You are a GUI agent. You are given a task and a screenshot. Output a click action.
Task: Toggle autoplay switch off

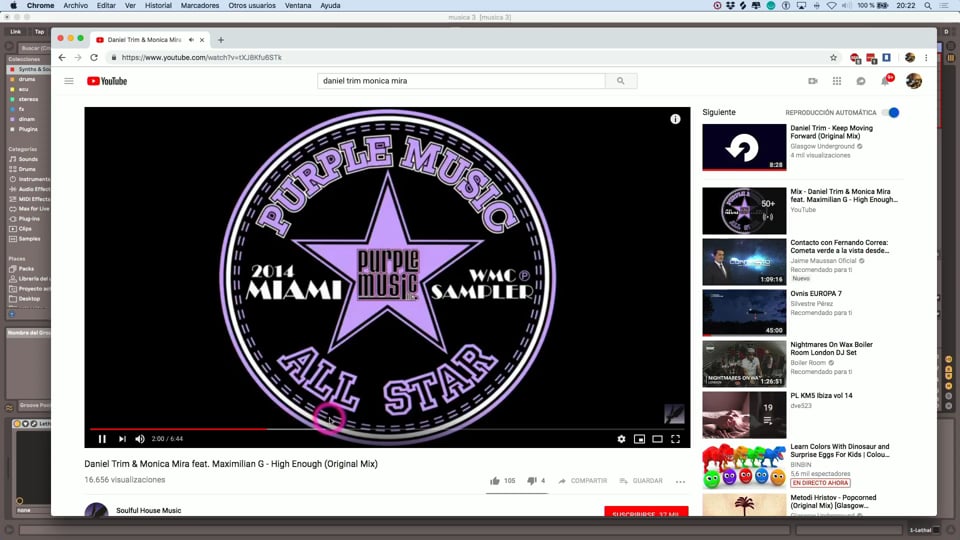891,113
